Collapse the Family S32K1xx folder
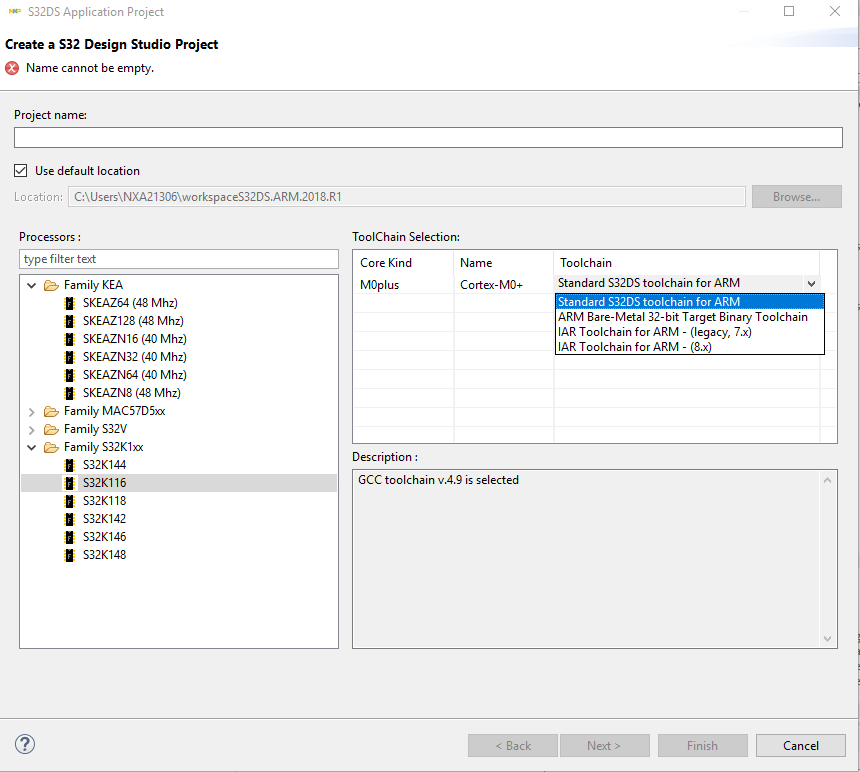 32,447
